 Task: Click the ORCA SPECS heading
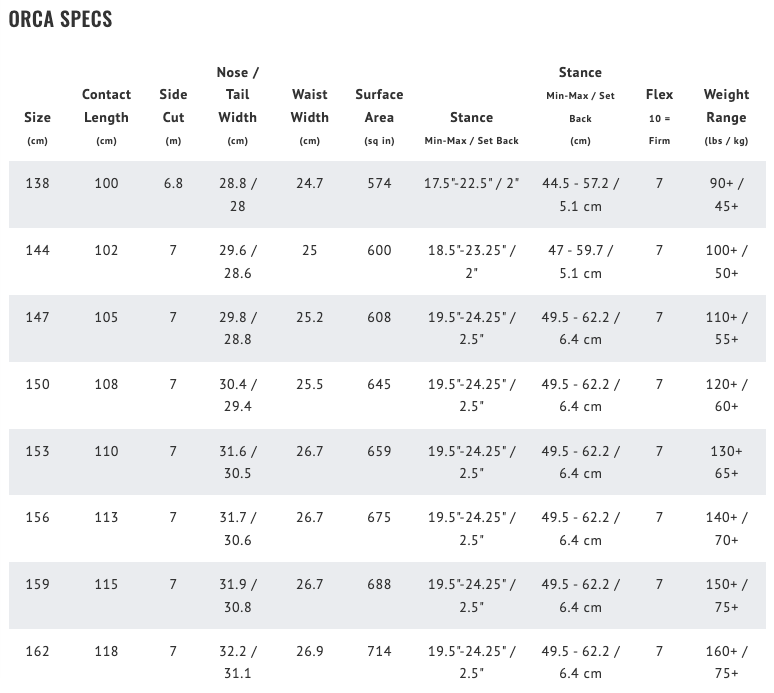pos(60,20)
